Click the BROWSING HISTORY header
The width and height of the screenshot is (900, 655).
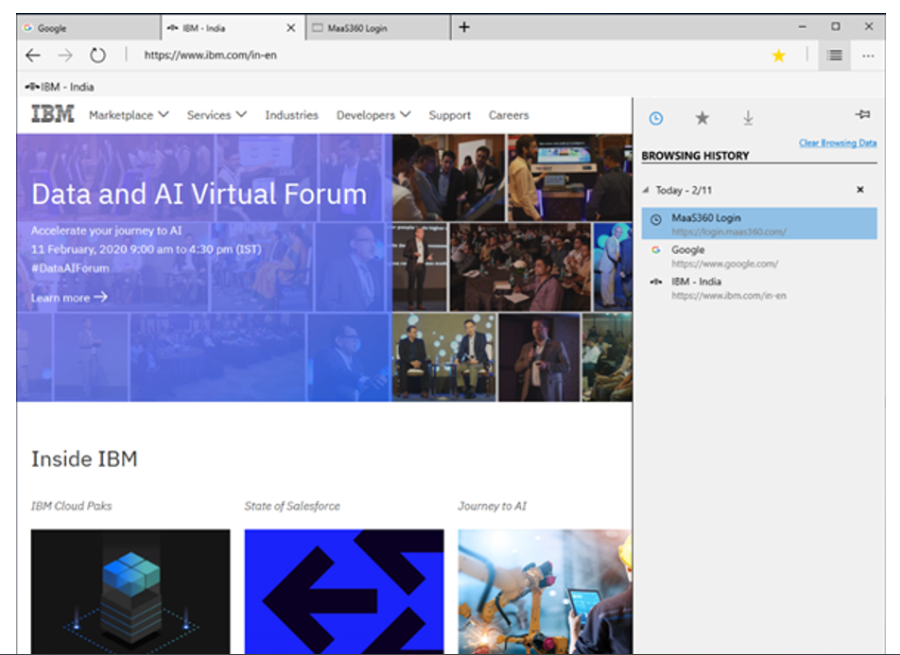695,156
